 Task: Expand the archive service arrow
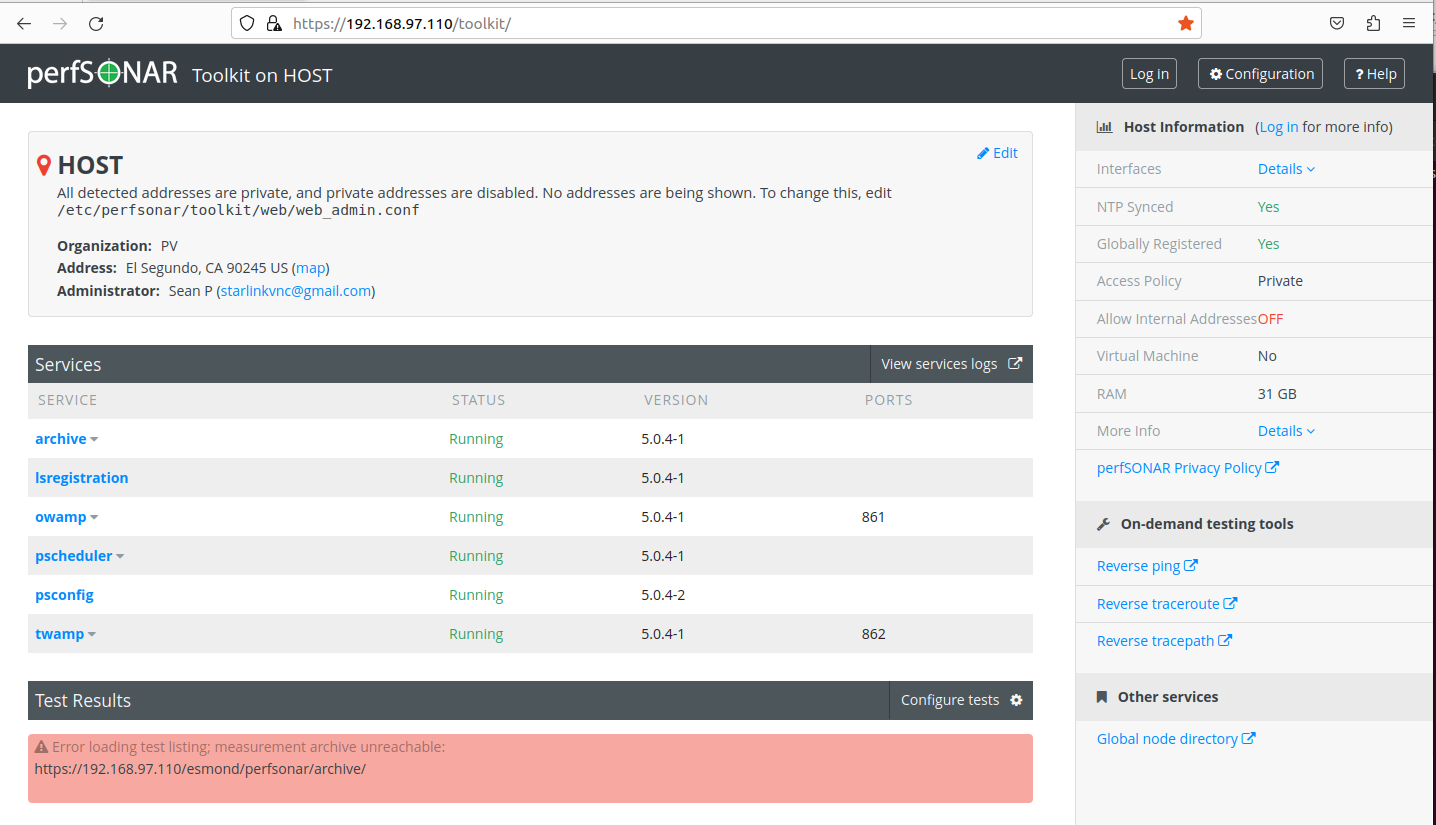94,440
